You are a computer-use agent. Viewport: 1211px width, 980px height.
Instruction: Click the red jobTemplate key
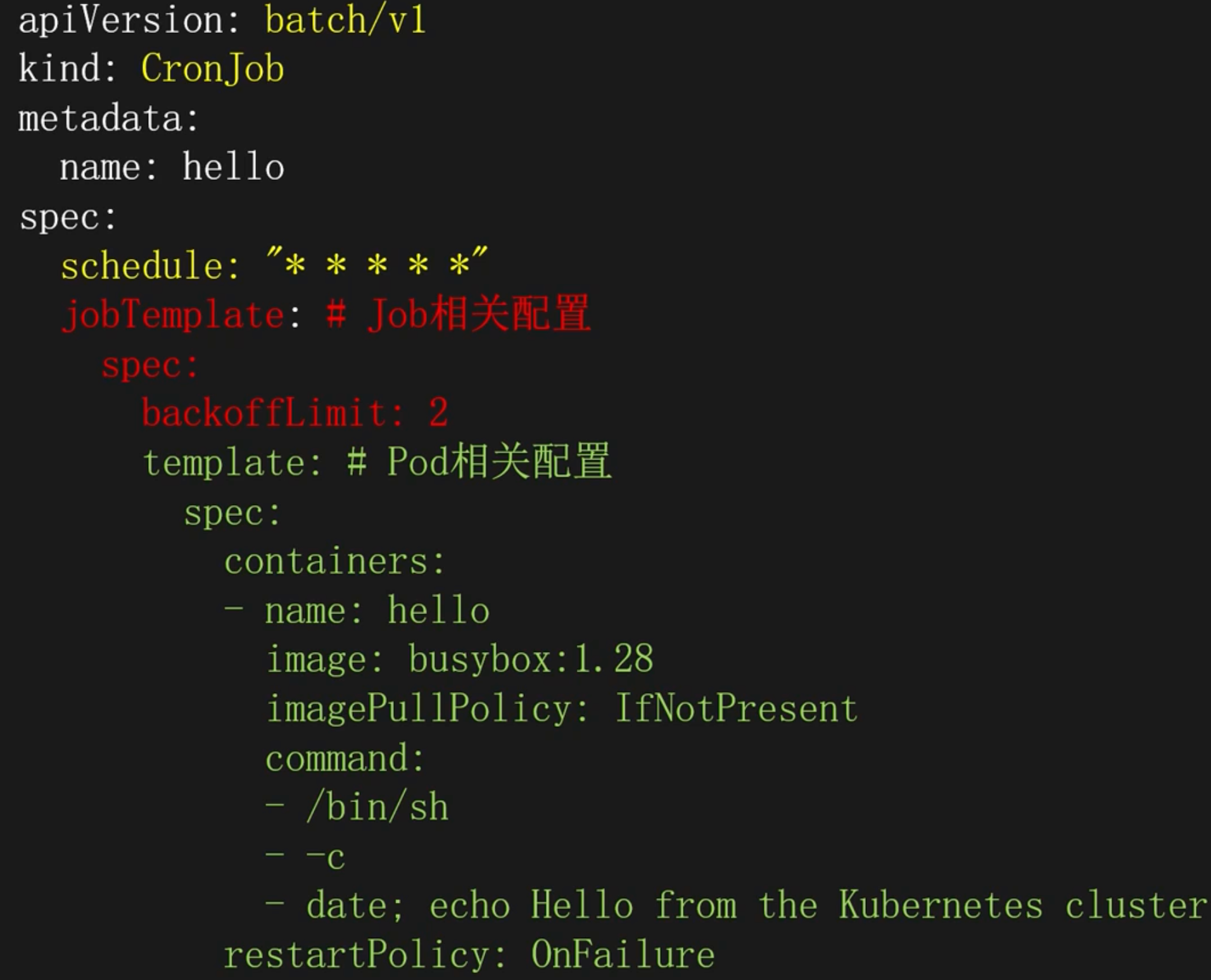(x=172, y=315)
